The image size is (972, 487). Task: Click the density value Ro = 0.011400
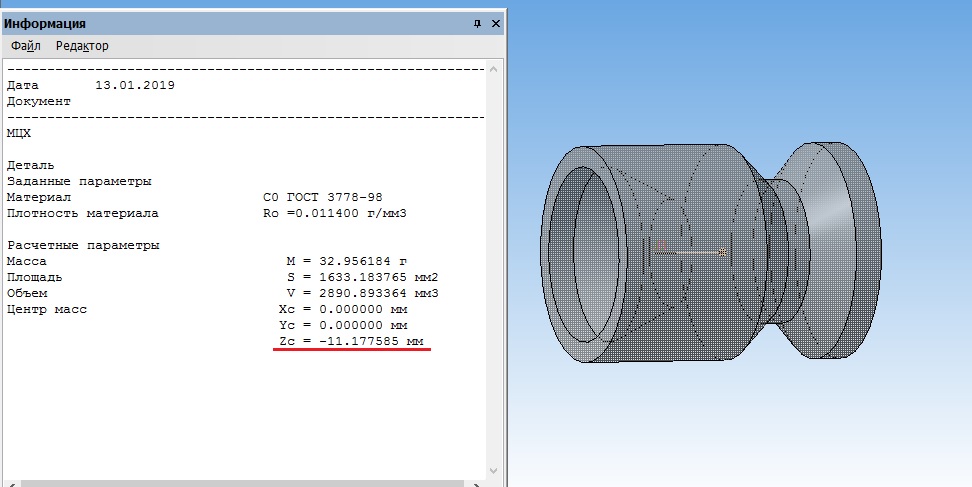335,213
